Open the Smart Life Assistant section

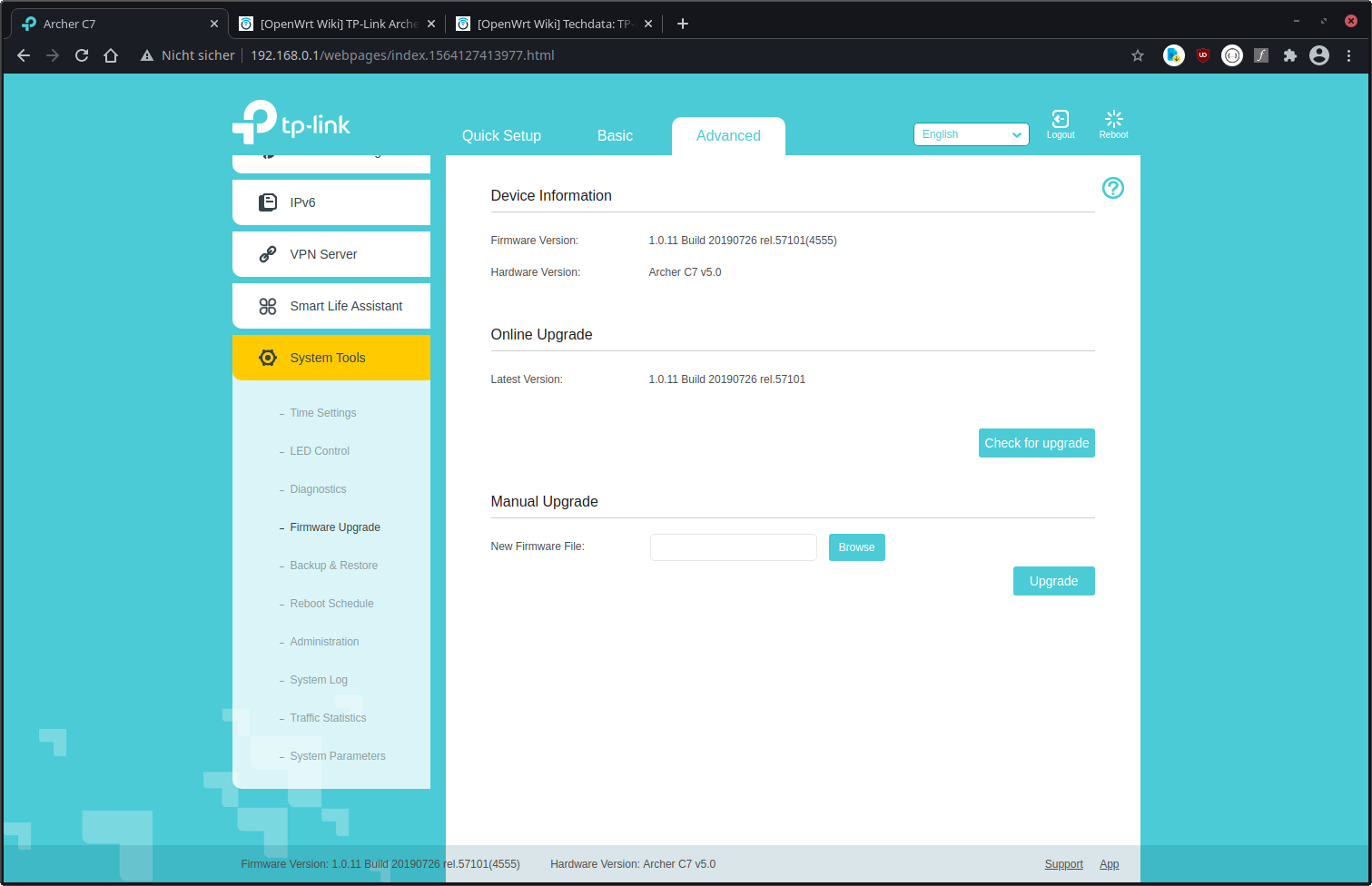click(331, 306)
